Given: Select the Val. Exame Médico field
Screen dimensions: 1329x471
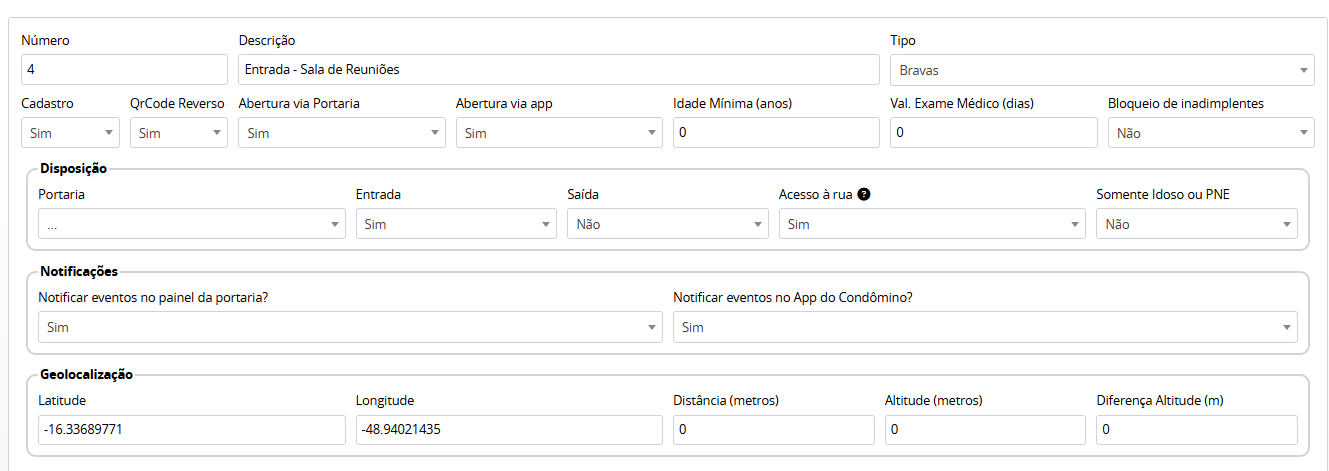Looking at the screenshot, I should (993, 133).
